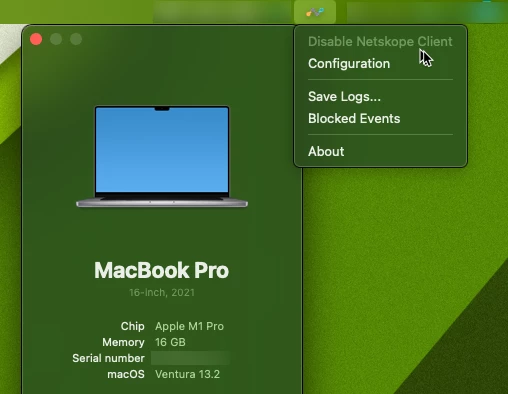Screen dimensions: 508x394
Task: Click the Netskope icon in the menu bar
Action: click(315, 12)
